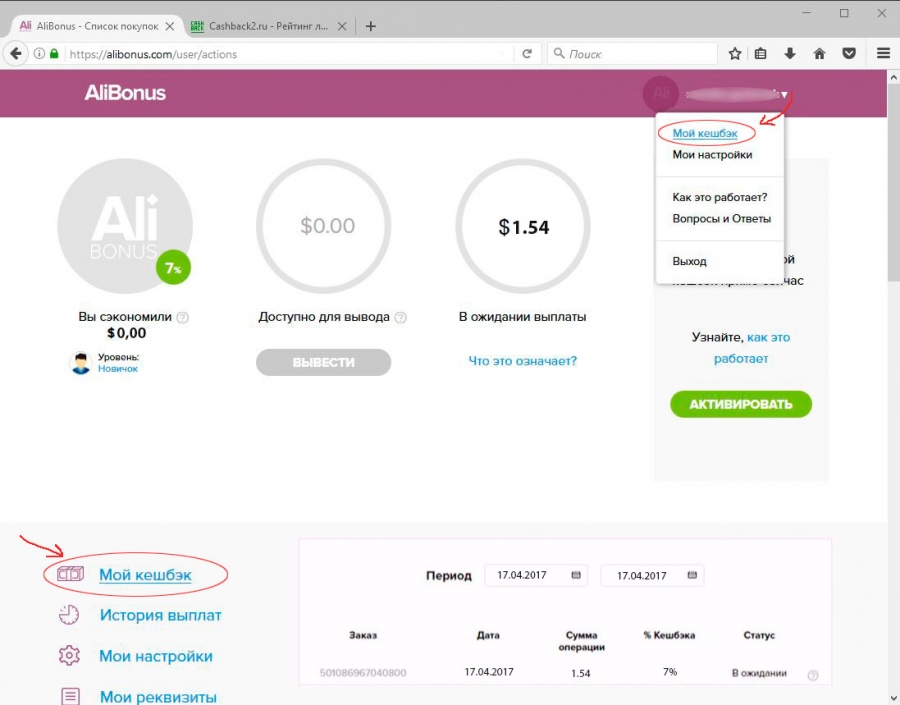
Task: Open a new tab with plus button
Action: [371, 26]
